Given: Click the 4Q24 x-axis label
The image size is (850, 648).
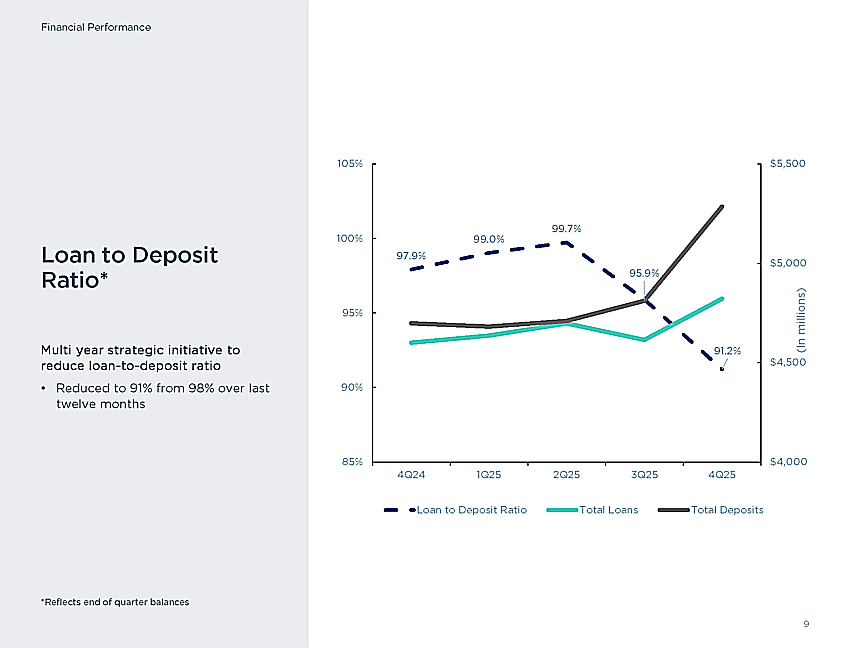Looking at the screenshot, I should pyautogui.click(x=411, y=474).
